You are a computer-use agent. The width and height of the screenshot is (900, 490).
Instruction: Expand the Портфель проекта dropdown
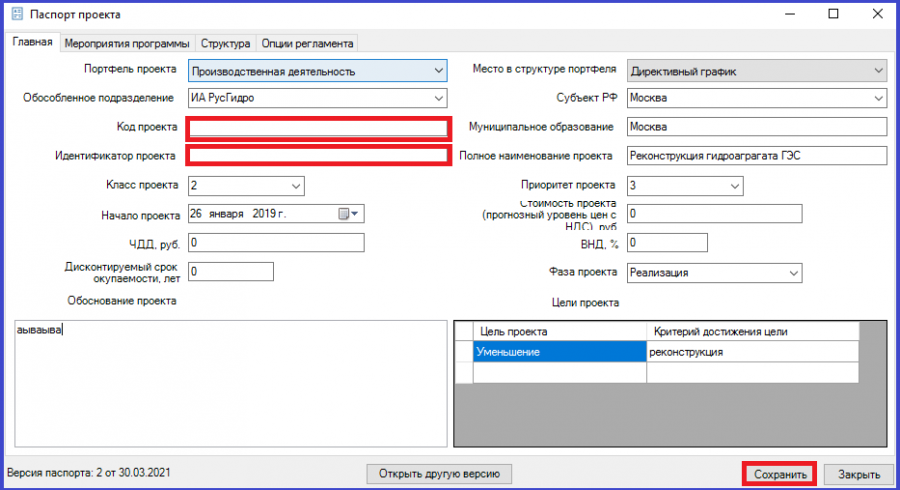[439, 71]
